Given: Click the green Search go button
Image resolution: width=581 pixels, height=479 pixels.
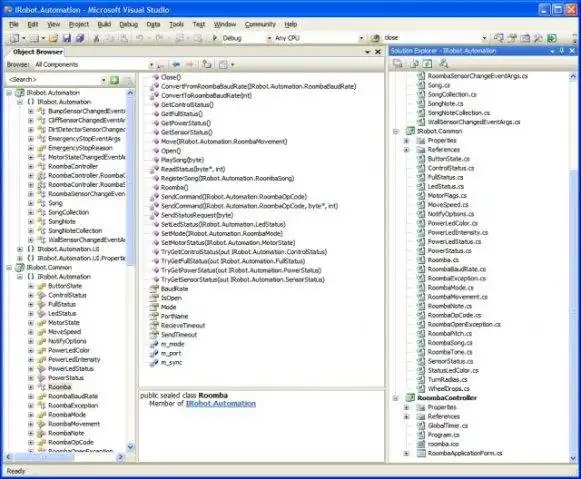Looking at the screenshot, I should coord(114,80).
